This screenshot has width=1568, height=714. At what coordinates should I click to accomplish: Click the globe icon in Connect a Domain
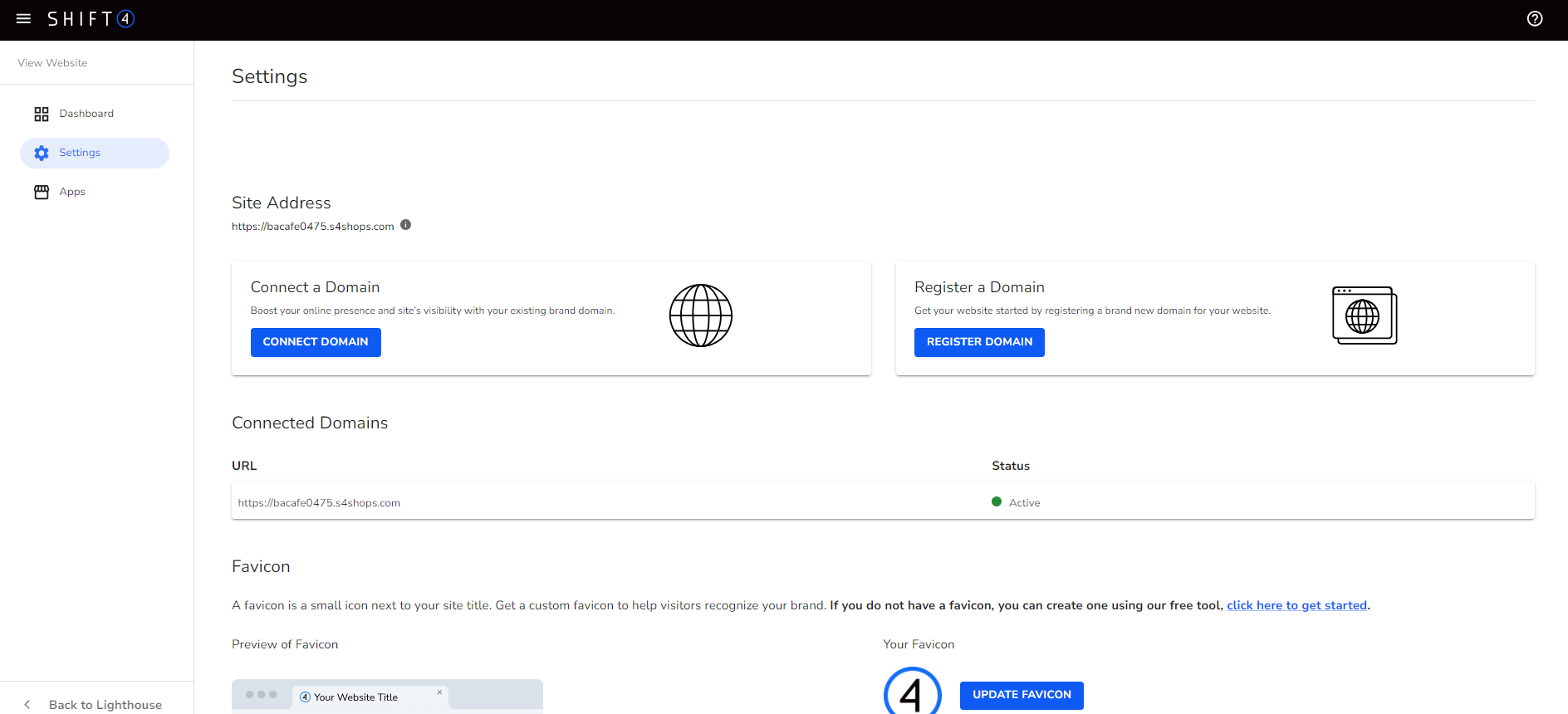click(700, 315)
